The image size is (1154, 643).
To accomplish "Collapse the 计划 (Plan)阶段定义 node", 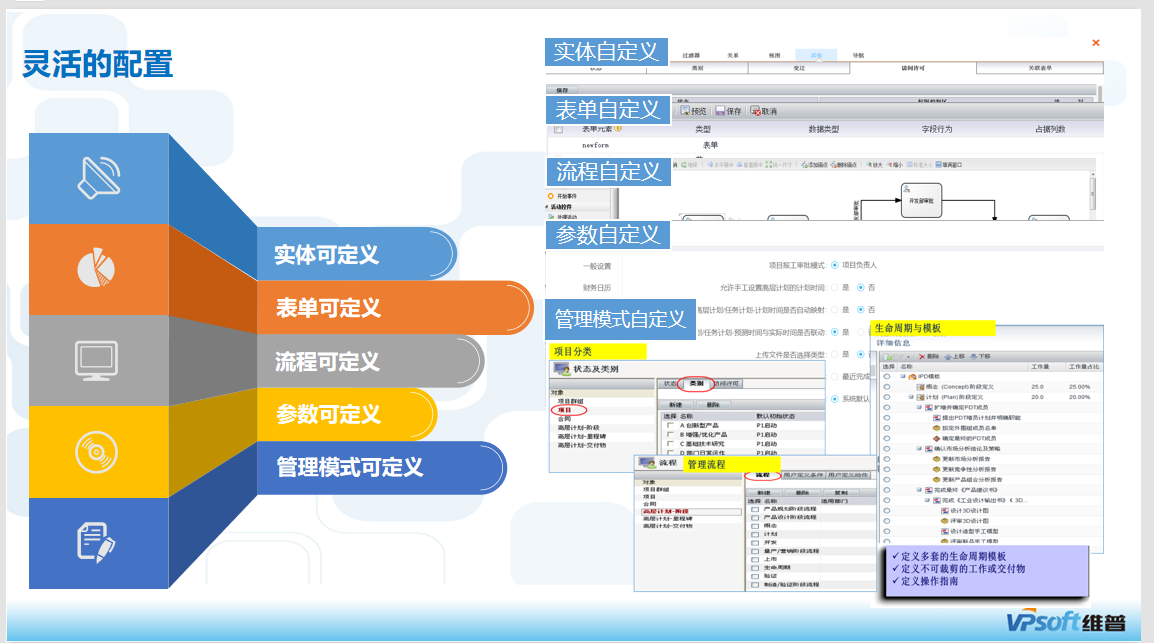I will coord(911,397).
